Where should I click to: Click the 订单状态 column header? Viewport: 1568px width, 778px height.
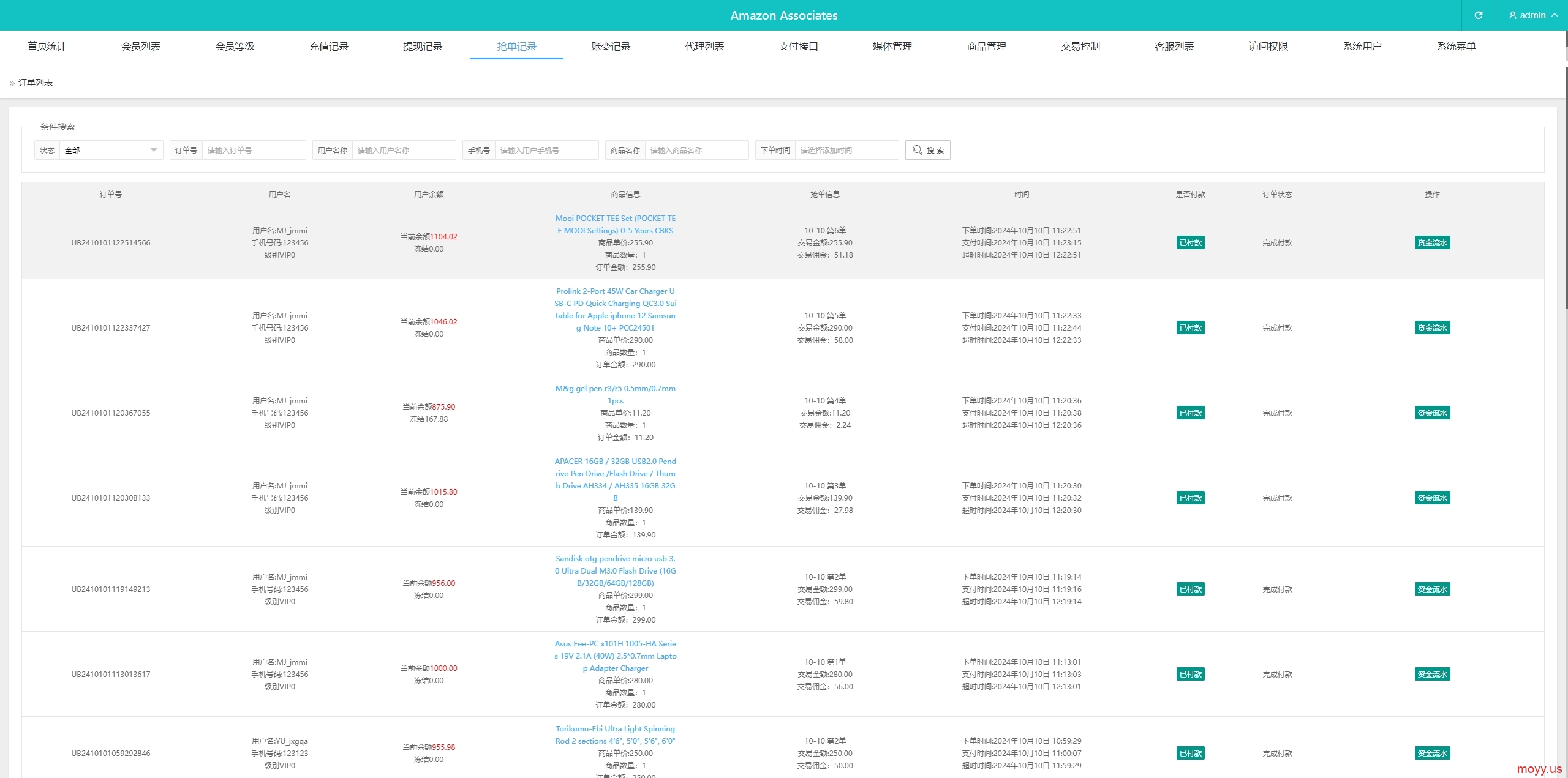coord(1277,194)
